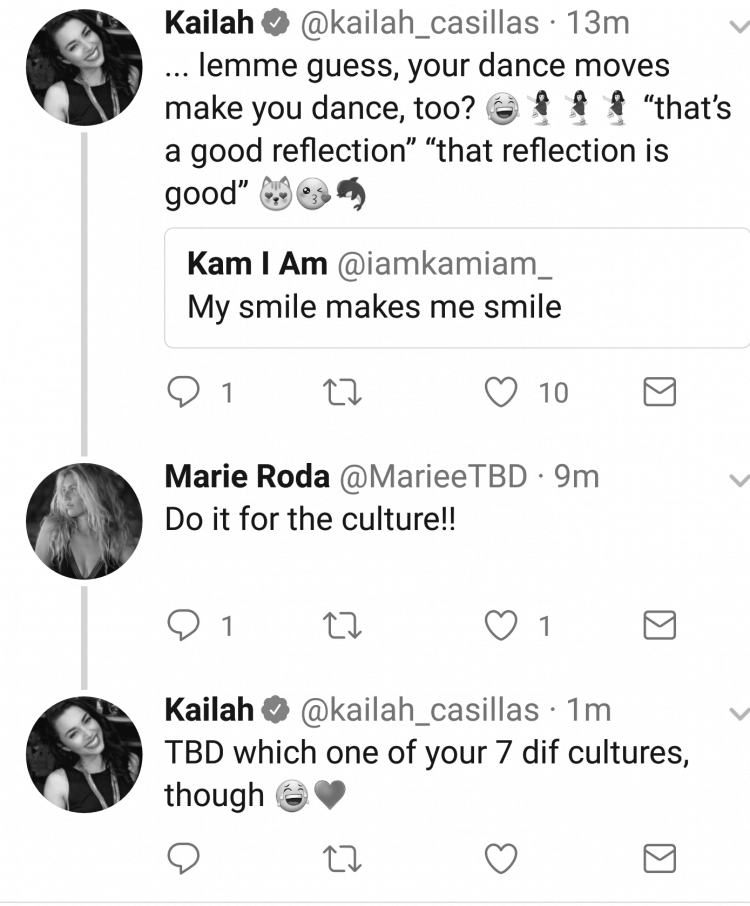Open the quoted Kam I Am tweet

pyautogui.click(x=457, y=288)
